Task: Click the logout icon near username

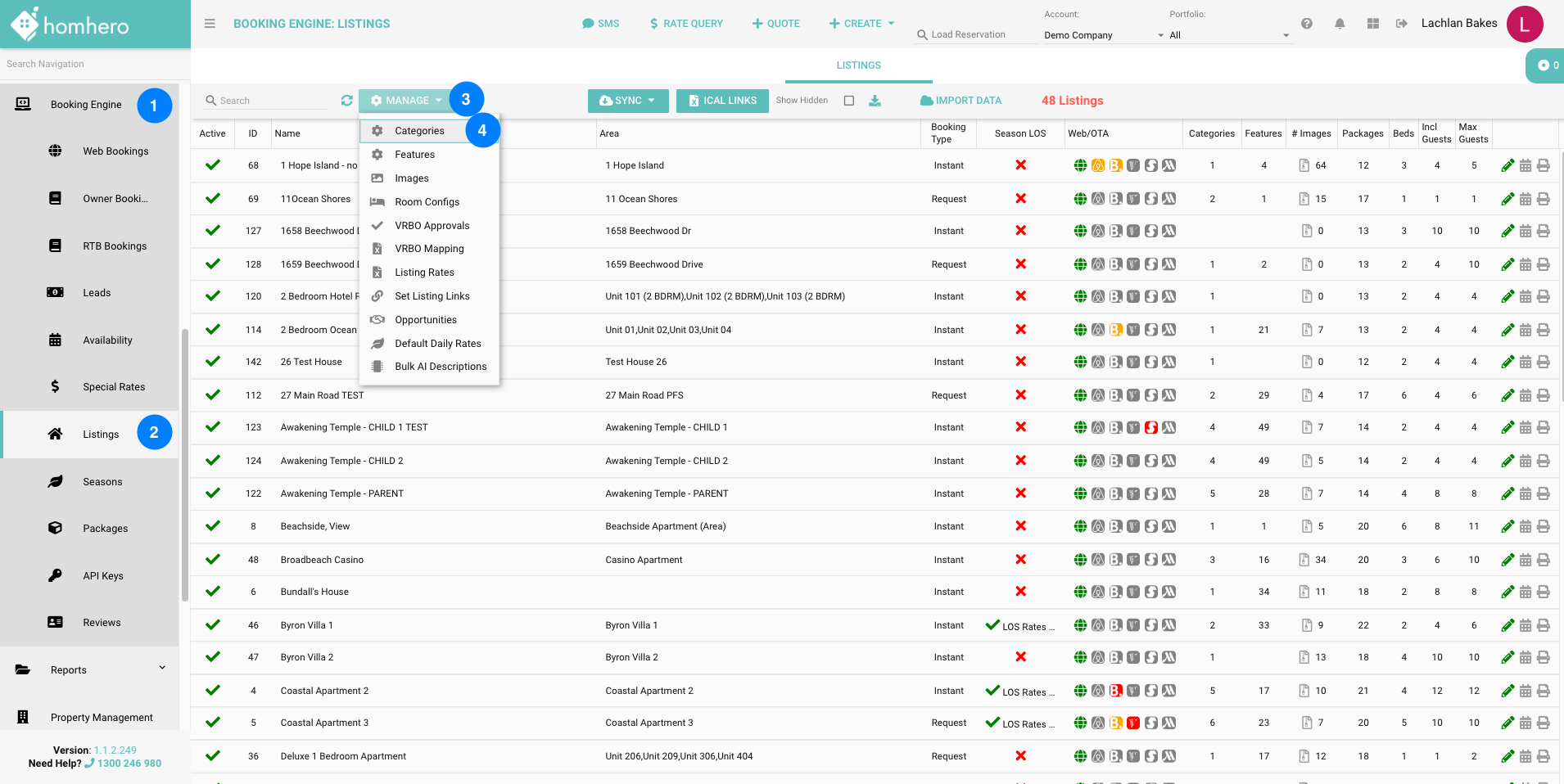Action: point(1401,24)
